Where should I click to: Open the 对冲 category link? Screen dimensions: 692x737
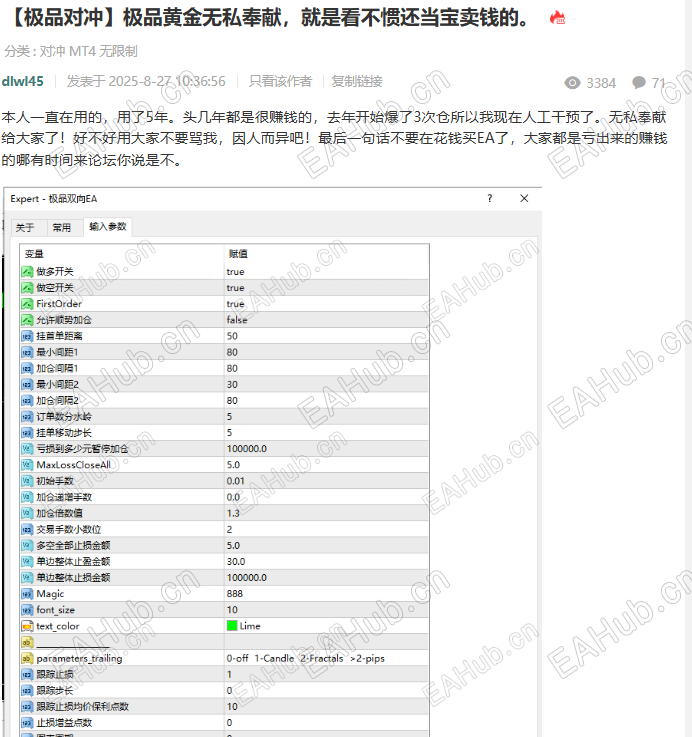[x=53, y=51]
